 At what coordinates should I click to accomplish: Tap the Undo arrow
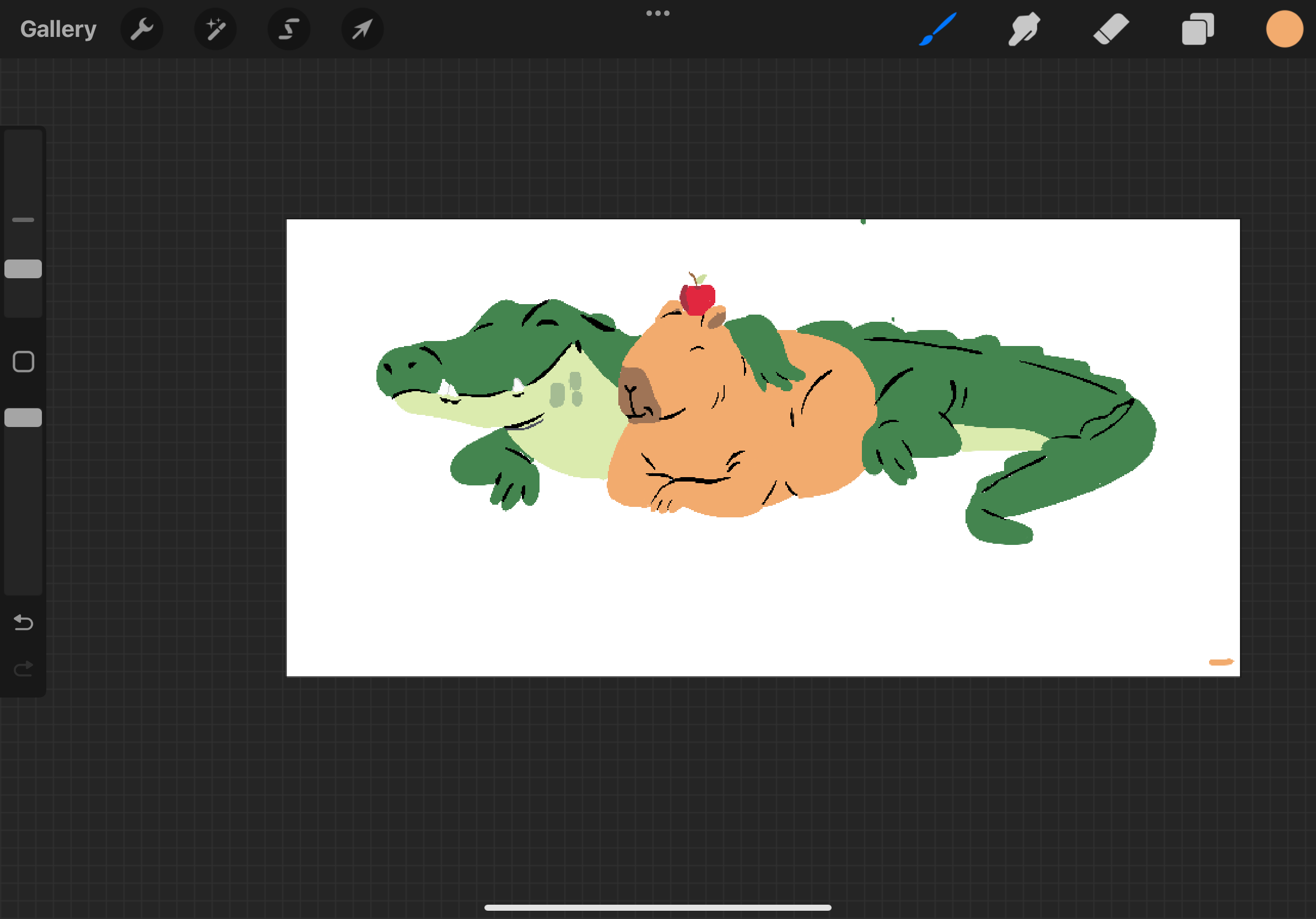click(x=24, y=623)
